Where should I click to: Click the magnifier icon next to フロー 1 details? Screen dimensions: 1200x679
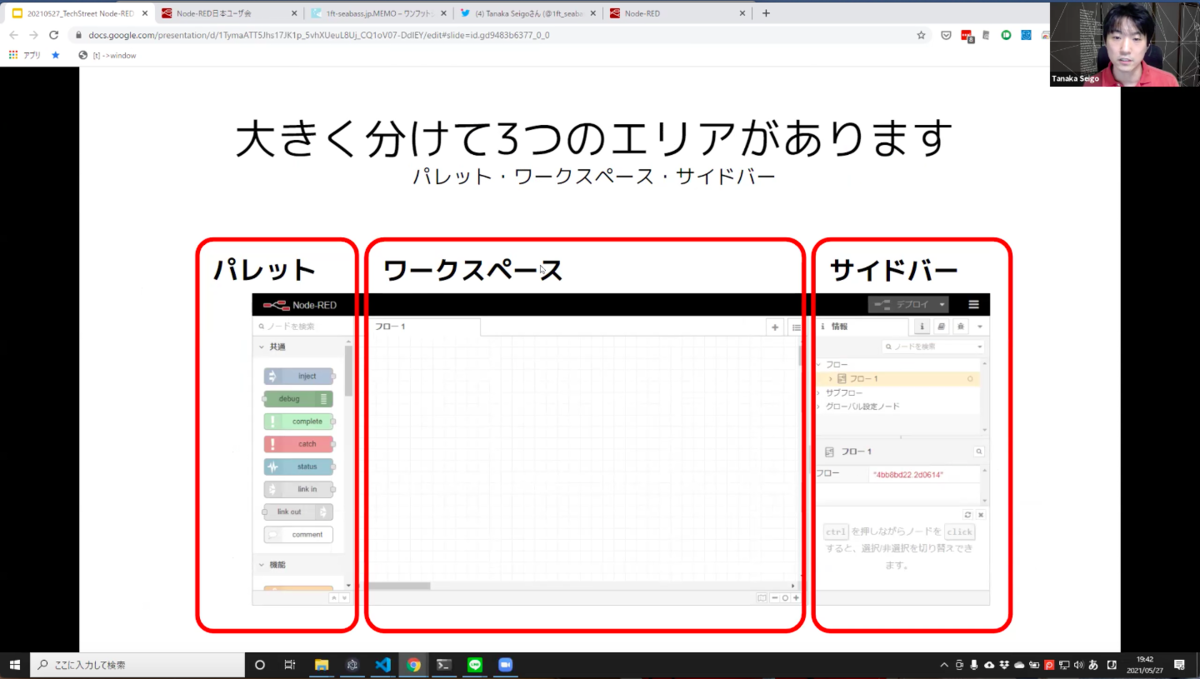(x=979, y=452)
